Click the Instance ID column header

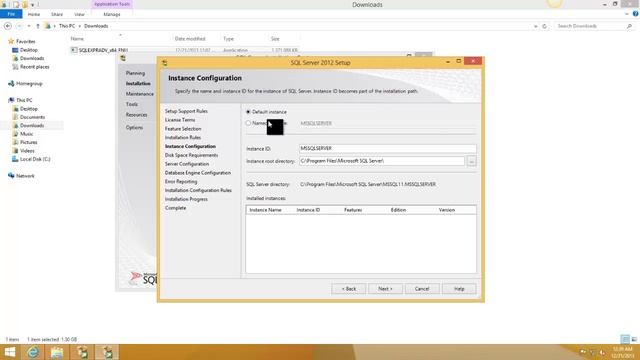coord(308,210)
